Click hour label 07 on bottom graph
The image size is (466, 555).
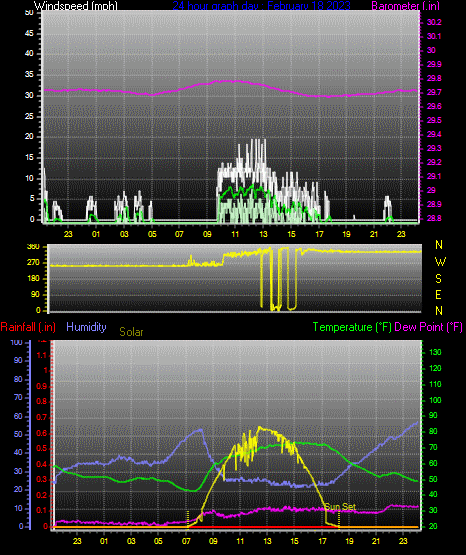tap(186, 541)
